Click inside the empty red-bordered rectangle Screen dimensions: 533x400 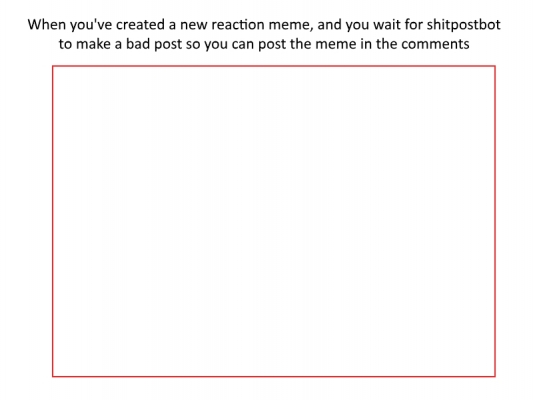[x=274, y=221]
